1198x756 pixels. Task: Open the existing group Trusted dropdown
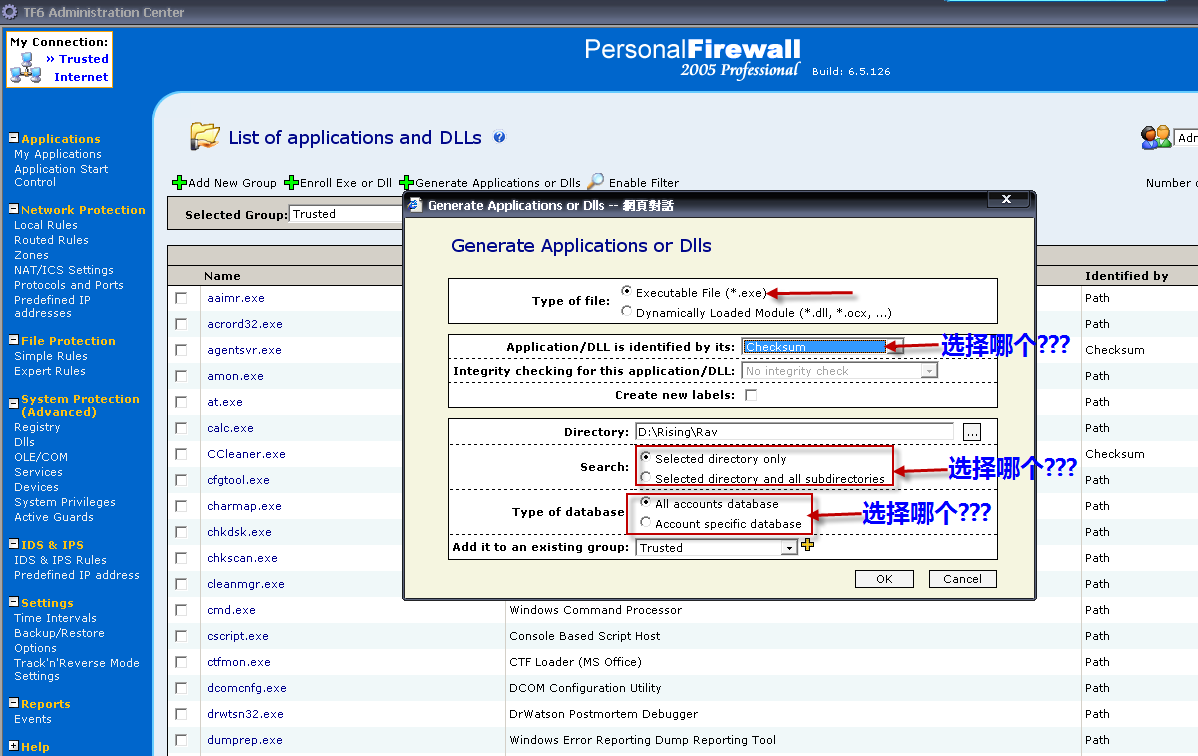[716, 547]
